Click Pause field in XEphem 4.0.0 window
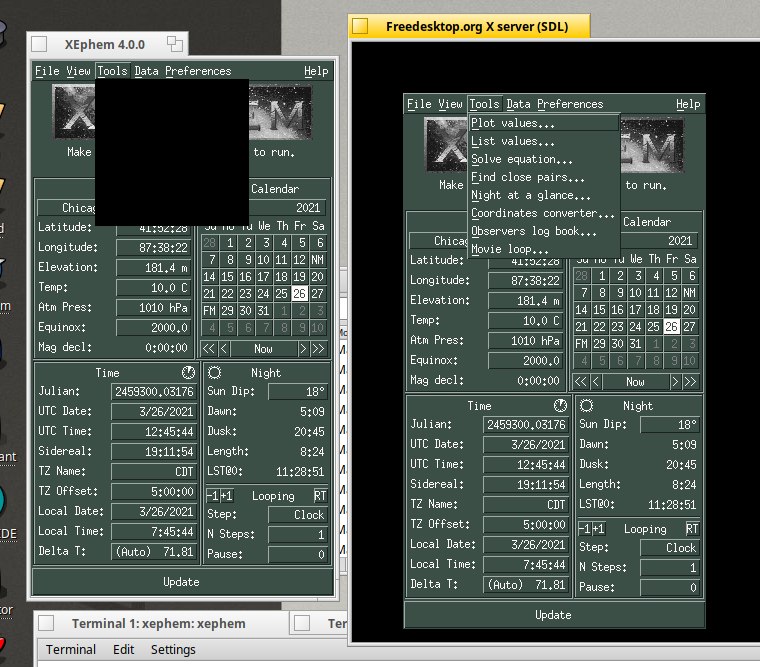Viewport: 760px width, 667px height. (x=298, y=554)
